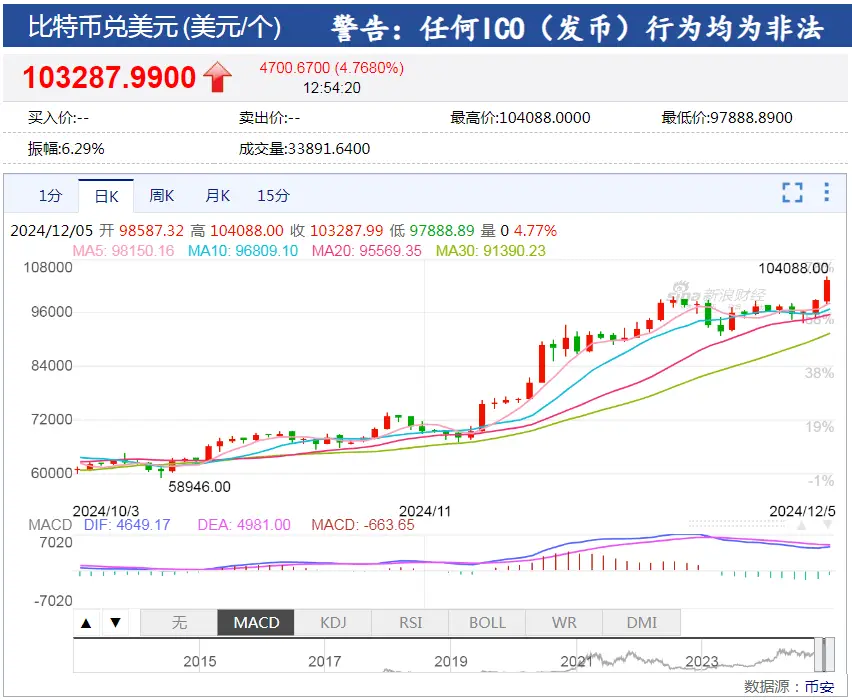The image size is (852, 700).
Task: Click the up arrow indicator button
Action: pyautogui.click(x=87, y=623)
